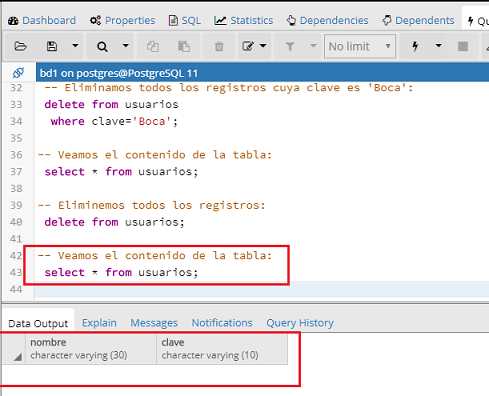The image size is (489, 396).
Task: Open the Explain tab
Action: 99,323
